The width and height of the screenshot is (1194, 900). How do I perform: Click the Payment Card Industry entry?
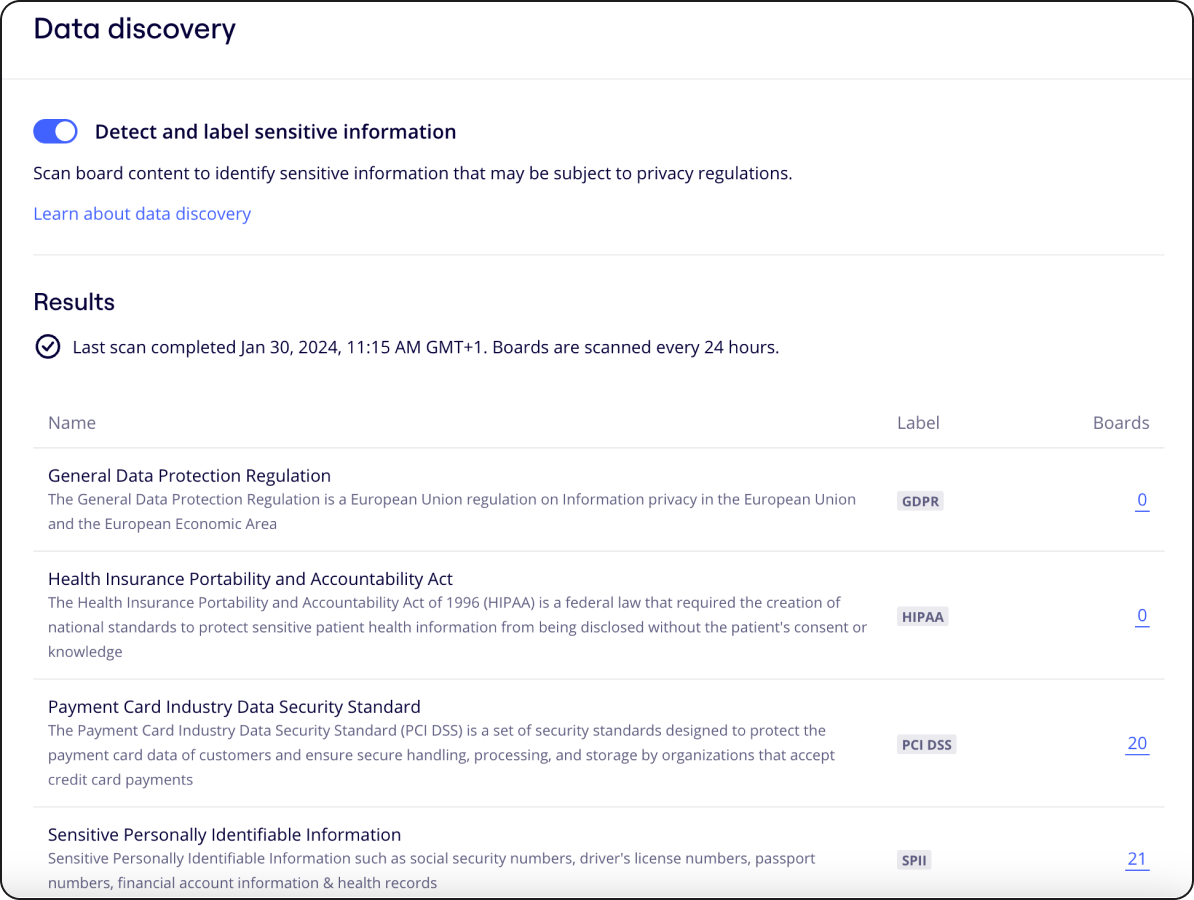(235, 707)
